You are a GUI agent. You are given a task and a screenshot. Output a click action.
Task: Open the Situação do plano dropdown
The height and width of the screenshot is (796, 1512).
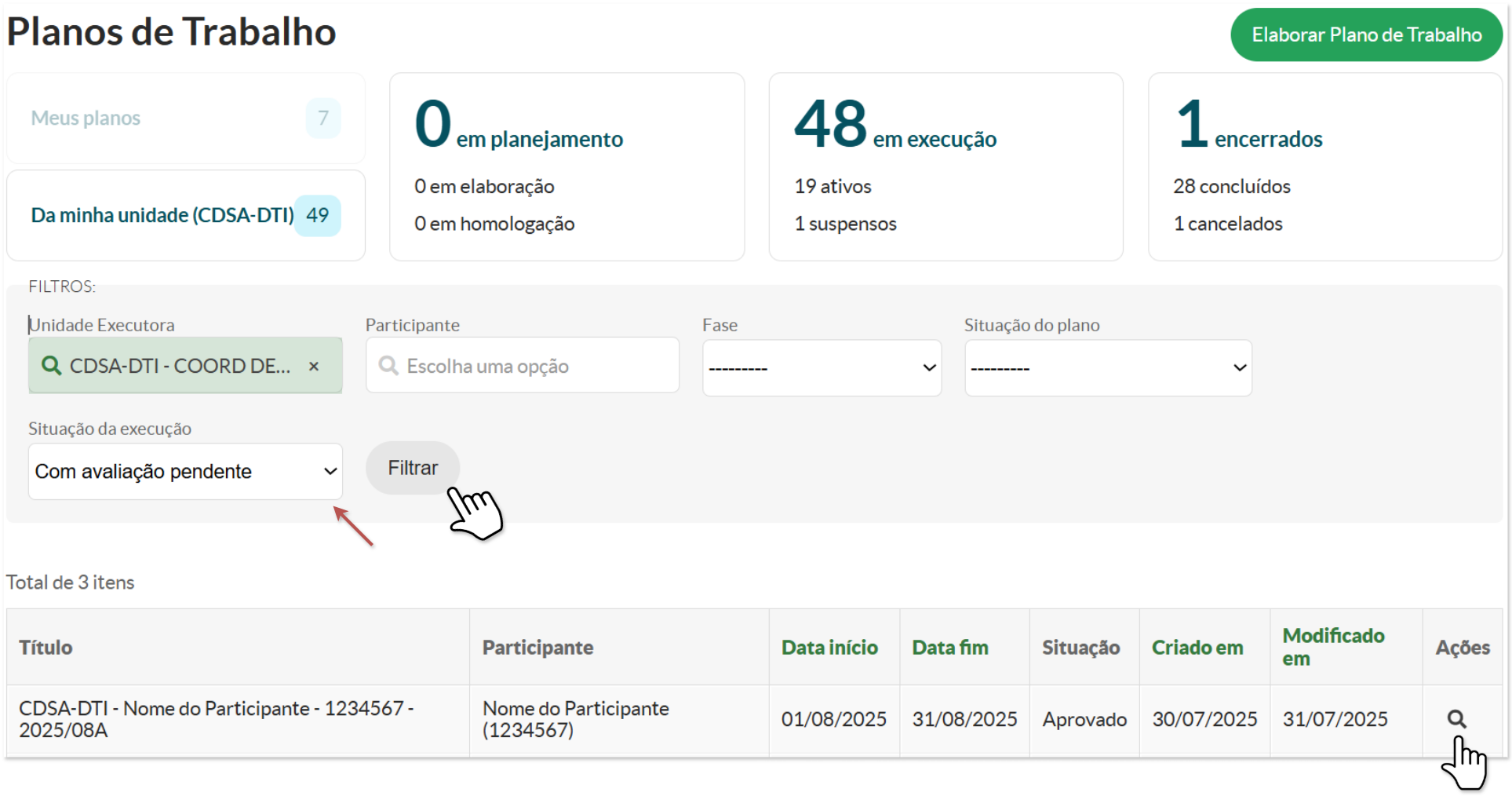pos(1107,368)
